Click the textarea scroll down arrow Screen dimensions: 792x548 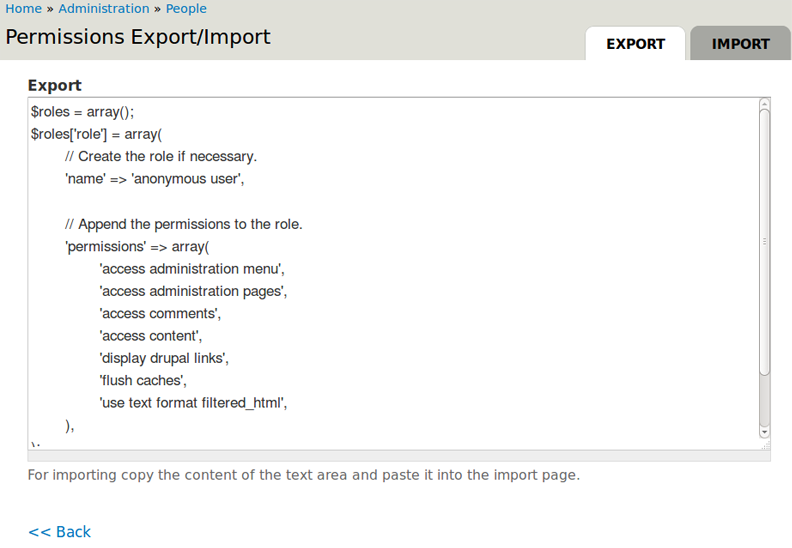point(764,432)
